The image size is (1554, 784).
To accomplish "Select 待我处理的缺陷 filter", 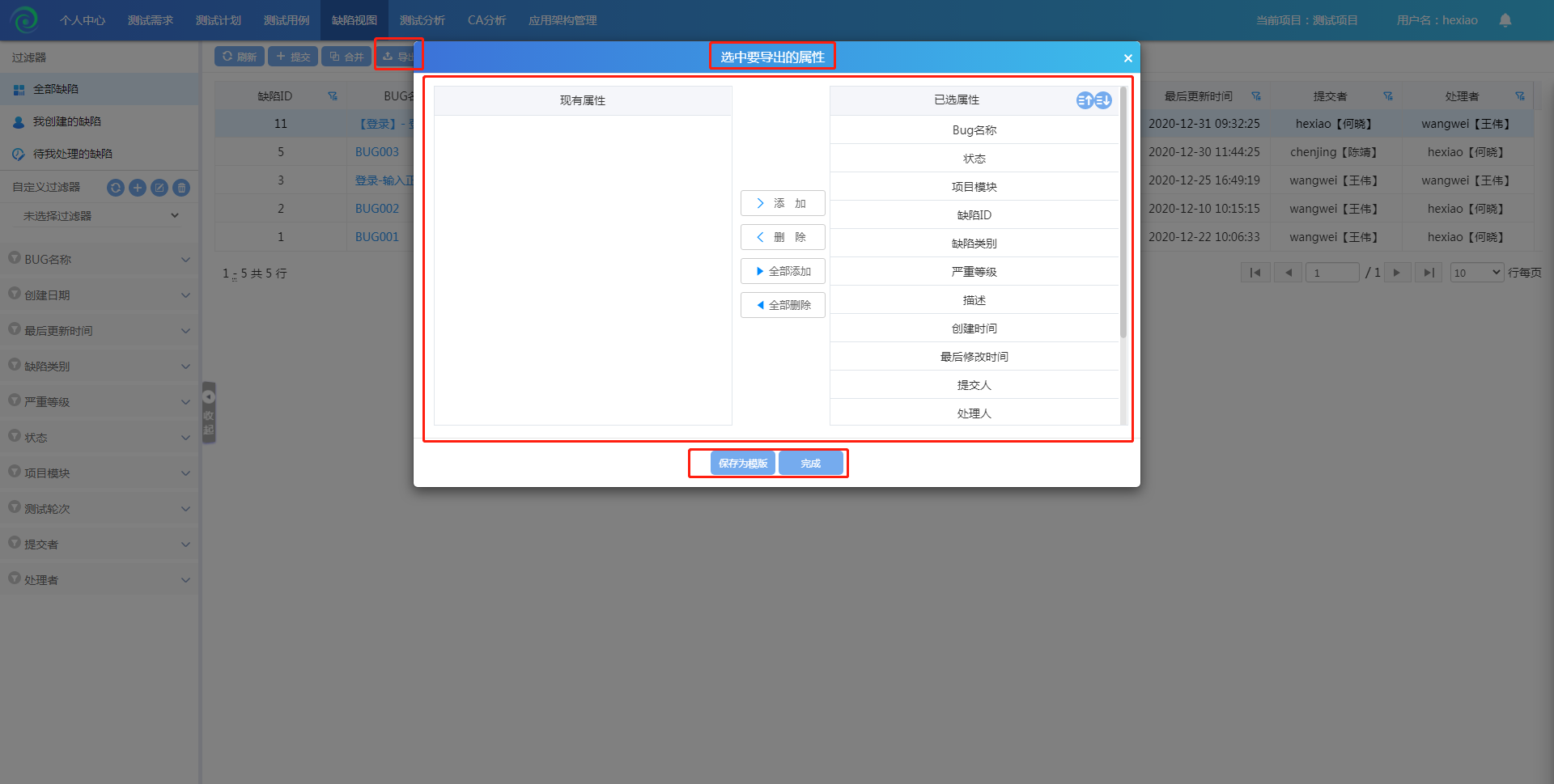I will point(100,154).
